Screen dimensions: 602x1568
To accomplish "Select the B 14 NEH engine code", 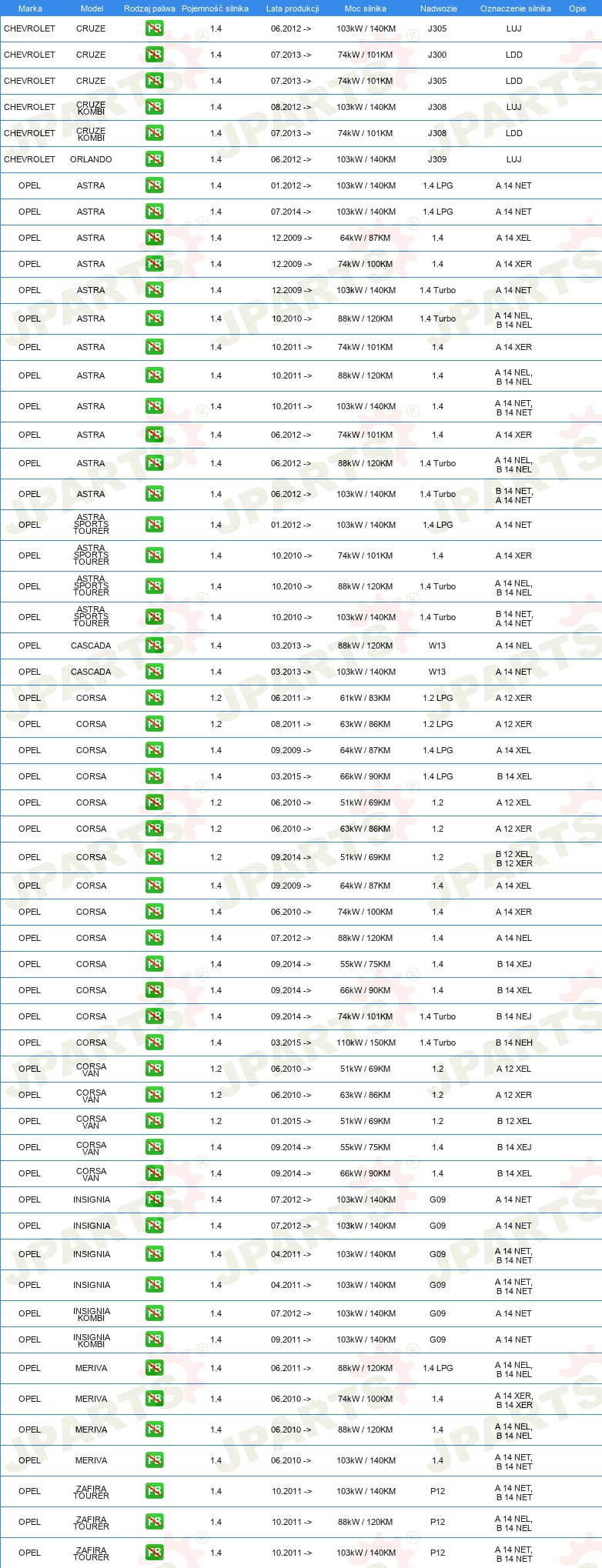I will tap(514, 1043).
